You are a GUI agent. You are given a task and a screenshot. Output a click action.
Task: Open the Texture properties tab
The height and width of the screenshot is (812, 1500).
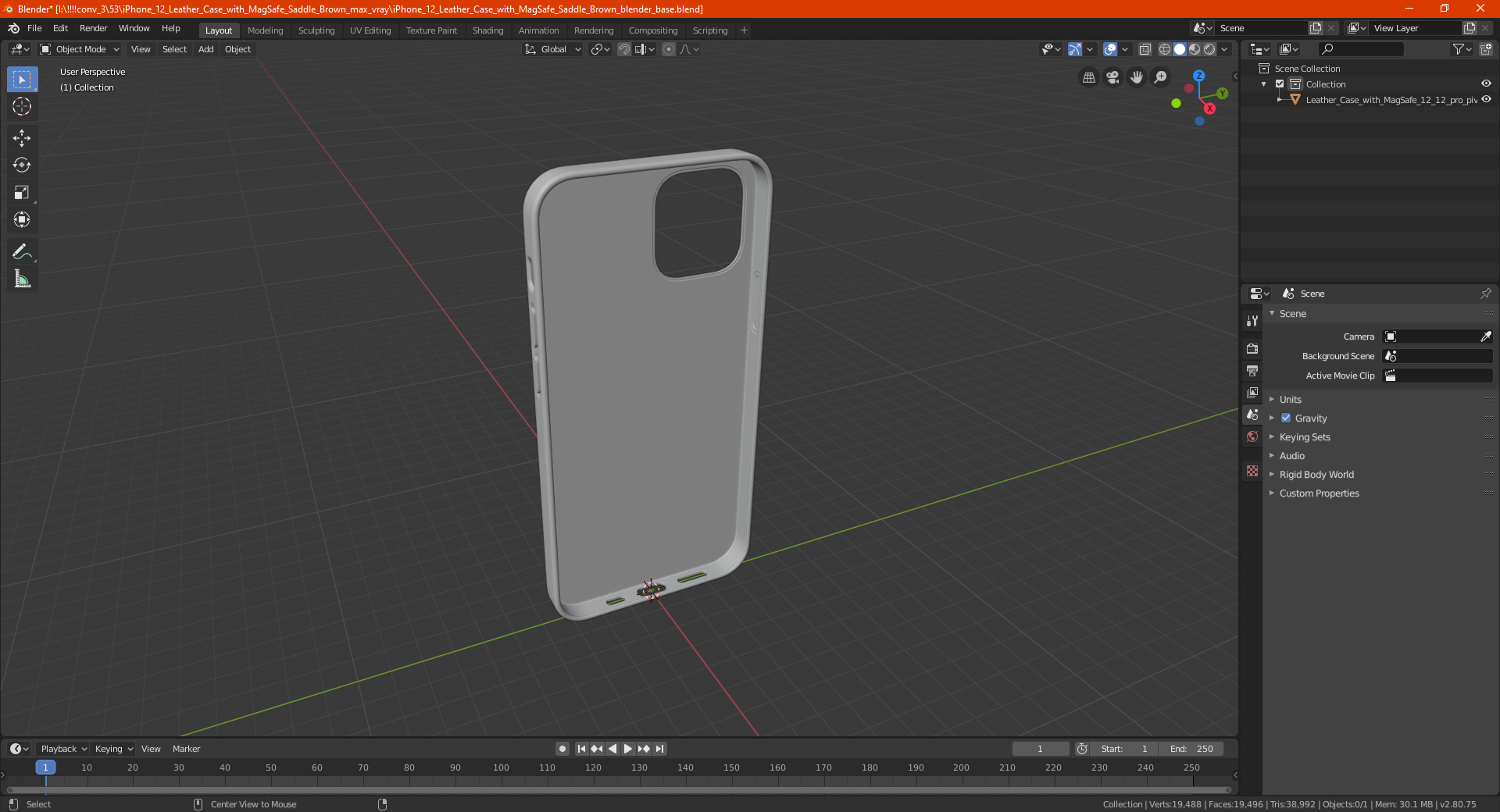click(1252, 471)
